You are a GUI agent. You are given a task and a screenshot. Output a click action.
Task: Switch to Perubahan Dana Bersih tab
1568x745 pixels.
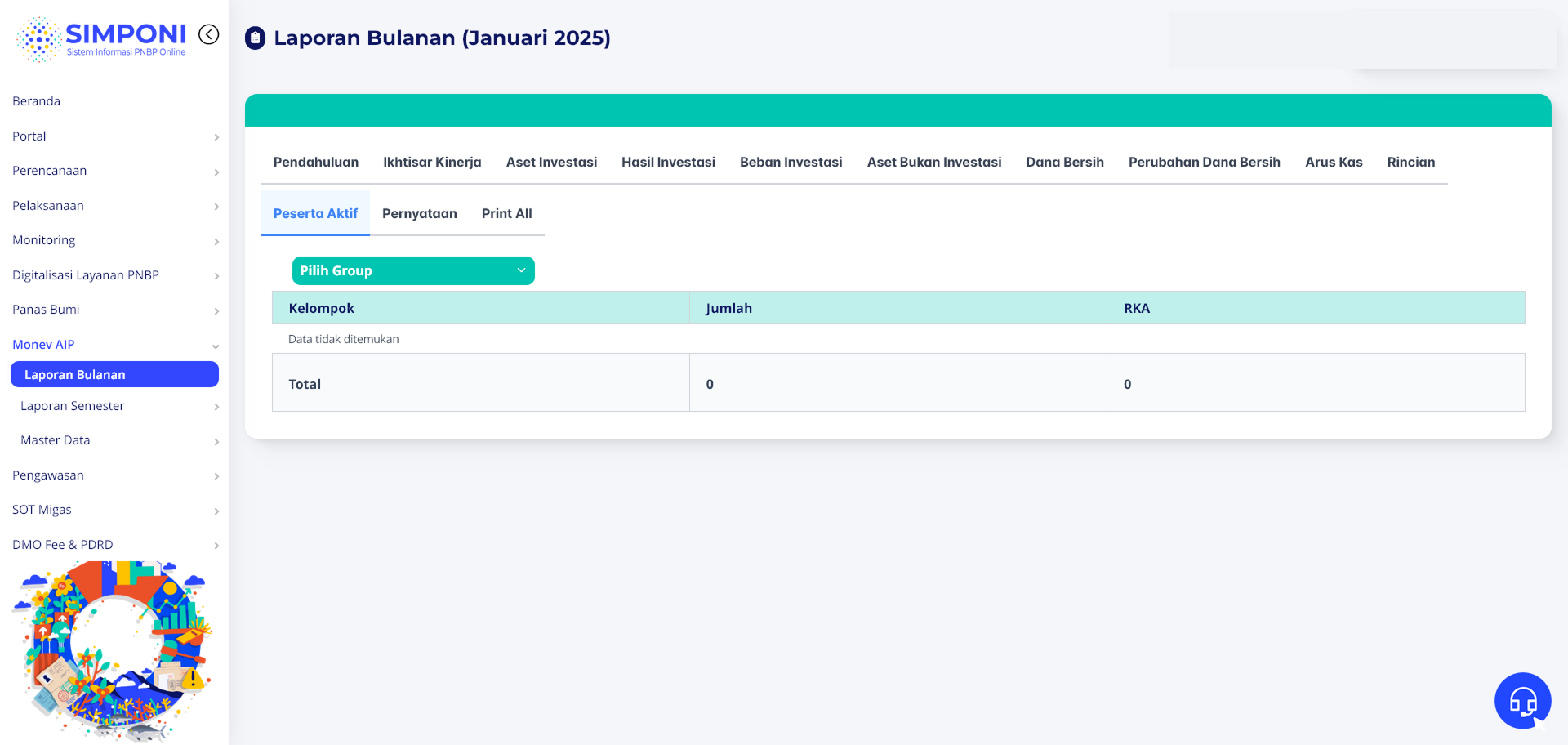[1205, 162]
